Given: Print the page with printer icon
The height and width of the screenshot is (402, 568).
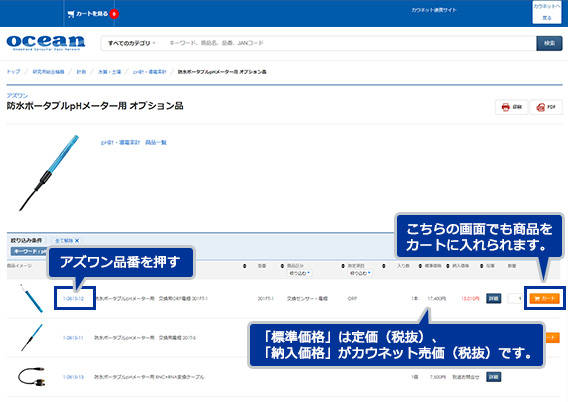Looking at the screenshot, I should click(x=512, y=107).
